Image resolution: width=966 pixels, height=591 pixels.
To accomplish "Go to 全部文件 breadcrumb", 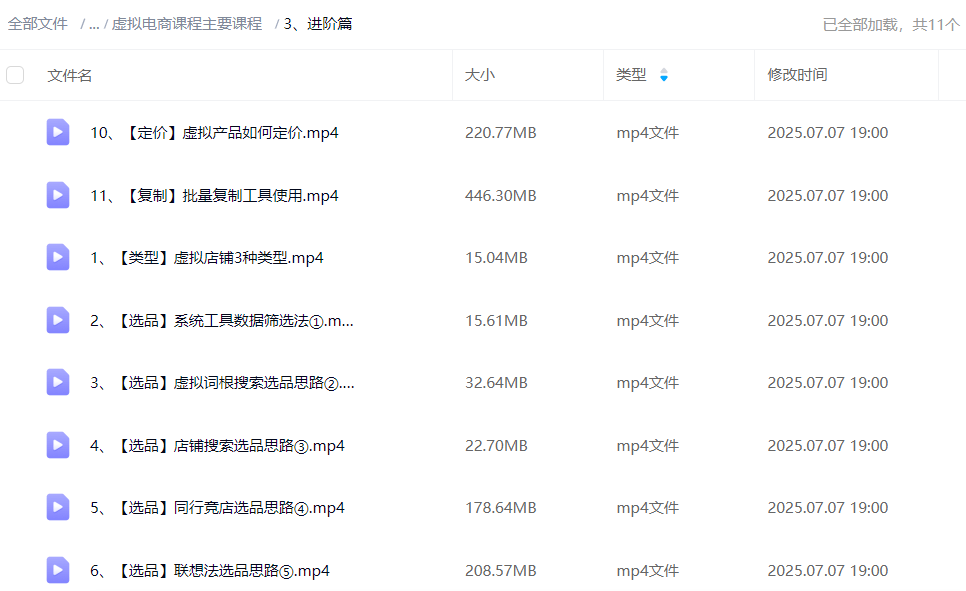I will (x=38, y=24).
